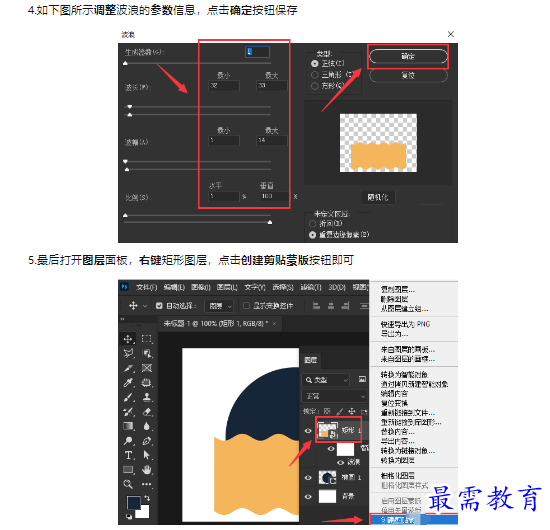Open the 编辑(E) menu
This screenshot has width=550, height=530.
point(174,287)
